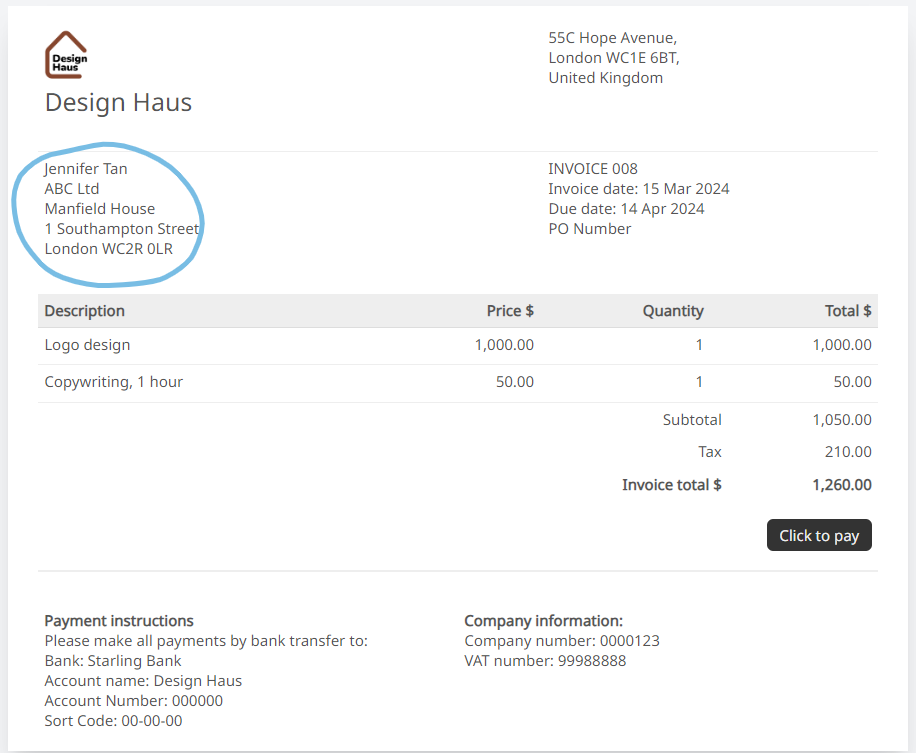Click the Description column header
916x753 pixels.
coord(84,311)
